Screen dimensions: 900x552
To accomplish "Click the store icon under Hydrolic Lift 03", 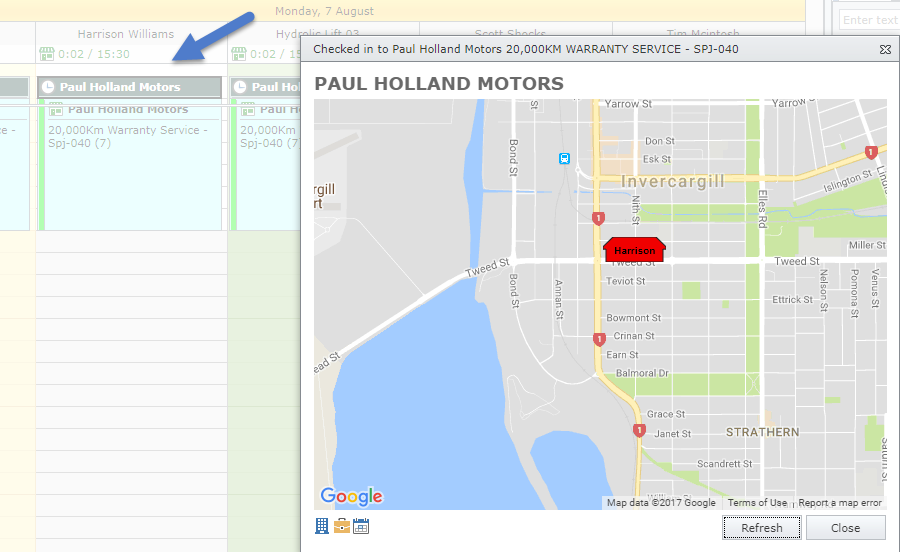I will (x=239, y=54).
